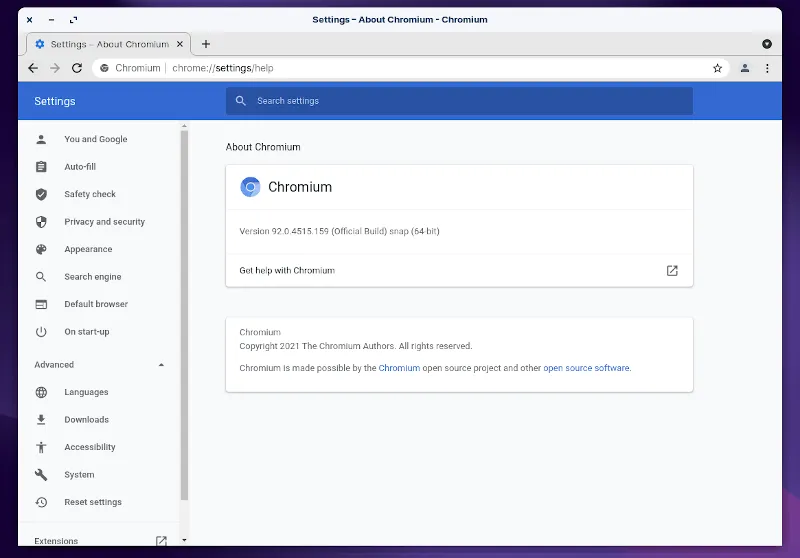Click the open source software link
800x558 pixels.
pos(586,368)
